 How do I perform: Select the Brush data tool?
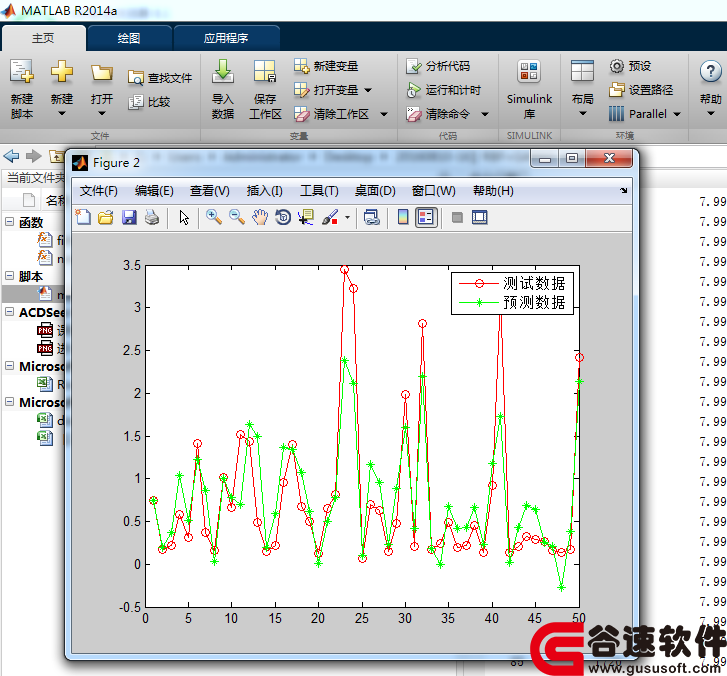click(x=330, y=217)
